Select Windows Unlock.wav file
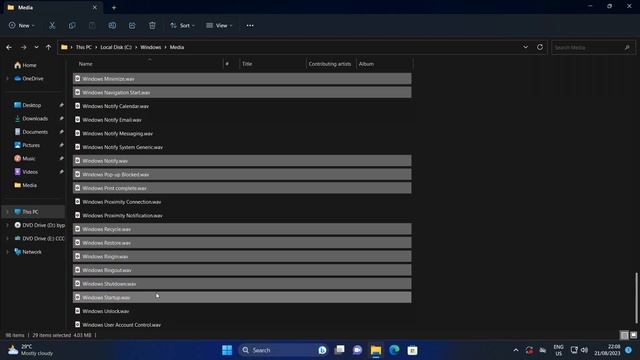 click(242, 311)
